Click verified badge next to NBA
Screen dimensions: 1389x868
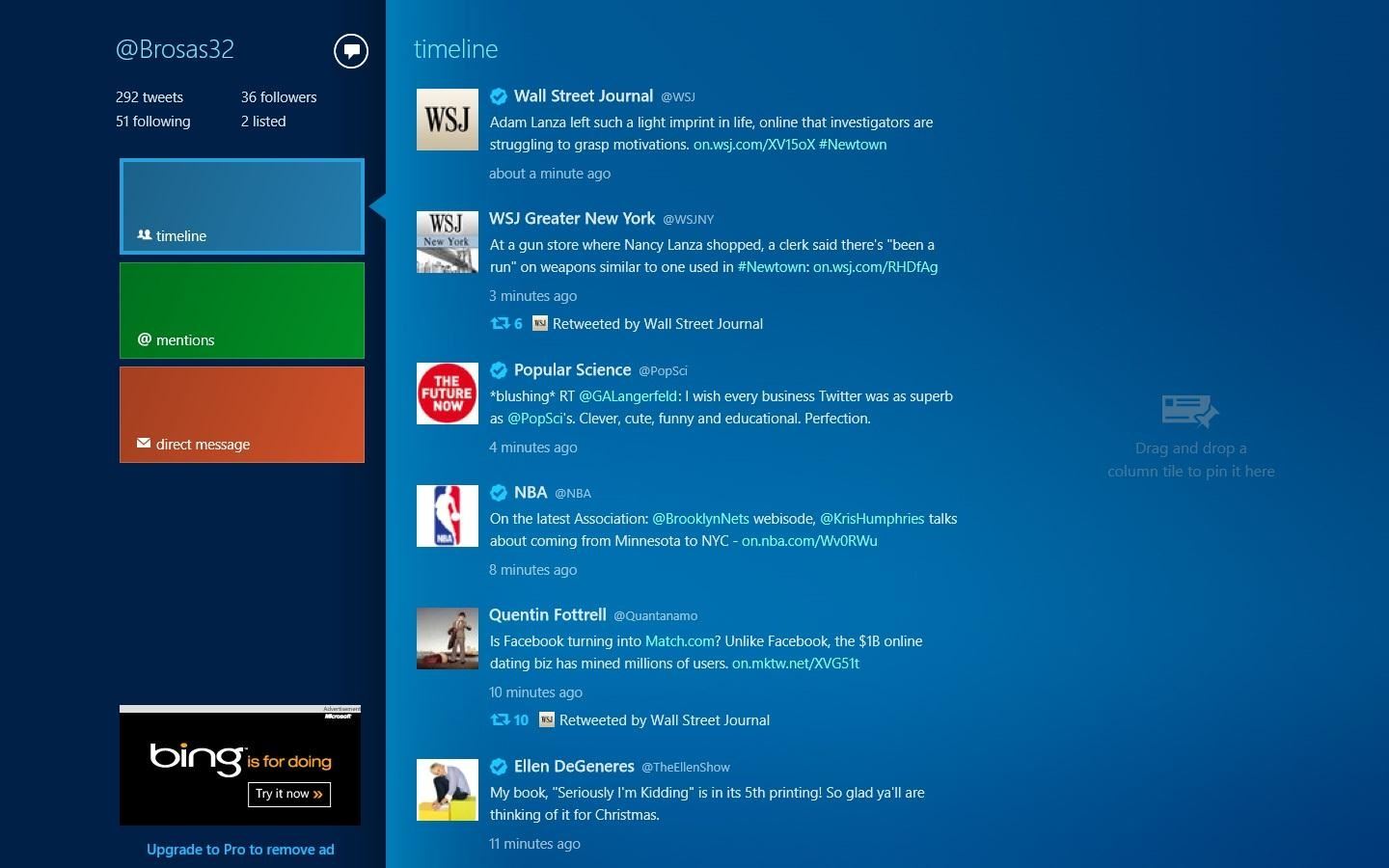[499, 493]
